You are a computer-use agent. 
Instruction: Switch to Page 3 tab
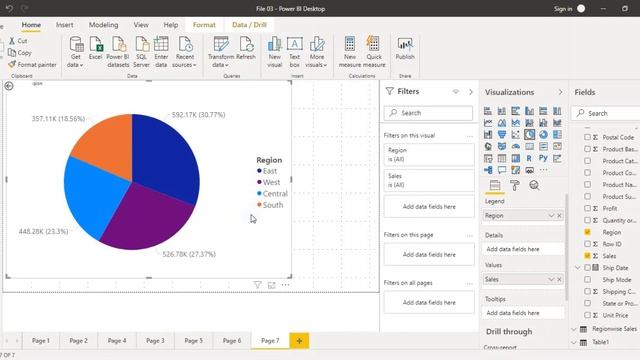tap(155, 340)
